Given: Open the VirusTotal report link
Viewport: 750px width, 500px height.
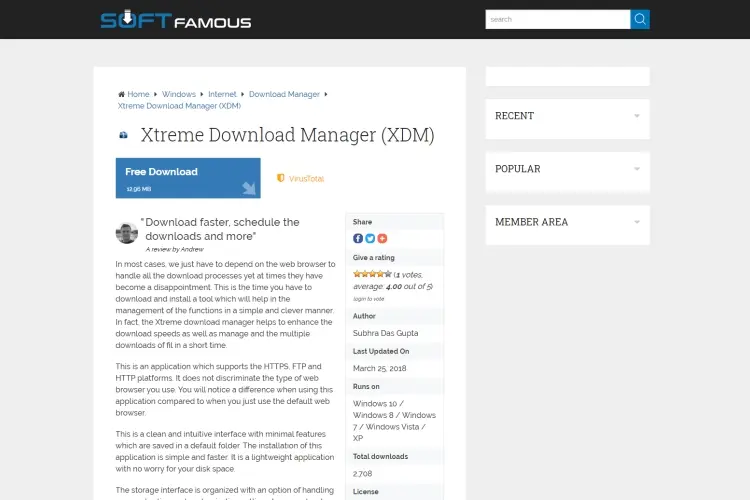Looking at the screenshot, I should coord(306,179).
